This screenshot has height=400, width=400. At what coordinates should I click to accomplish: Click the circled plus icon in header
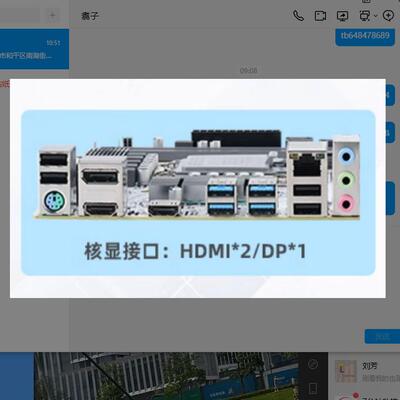pos(388,16)
